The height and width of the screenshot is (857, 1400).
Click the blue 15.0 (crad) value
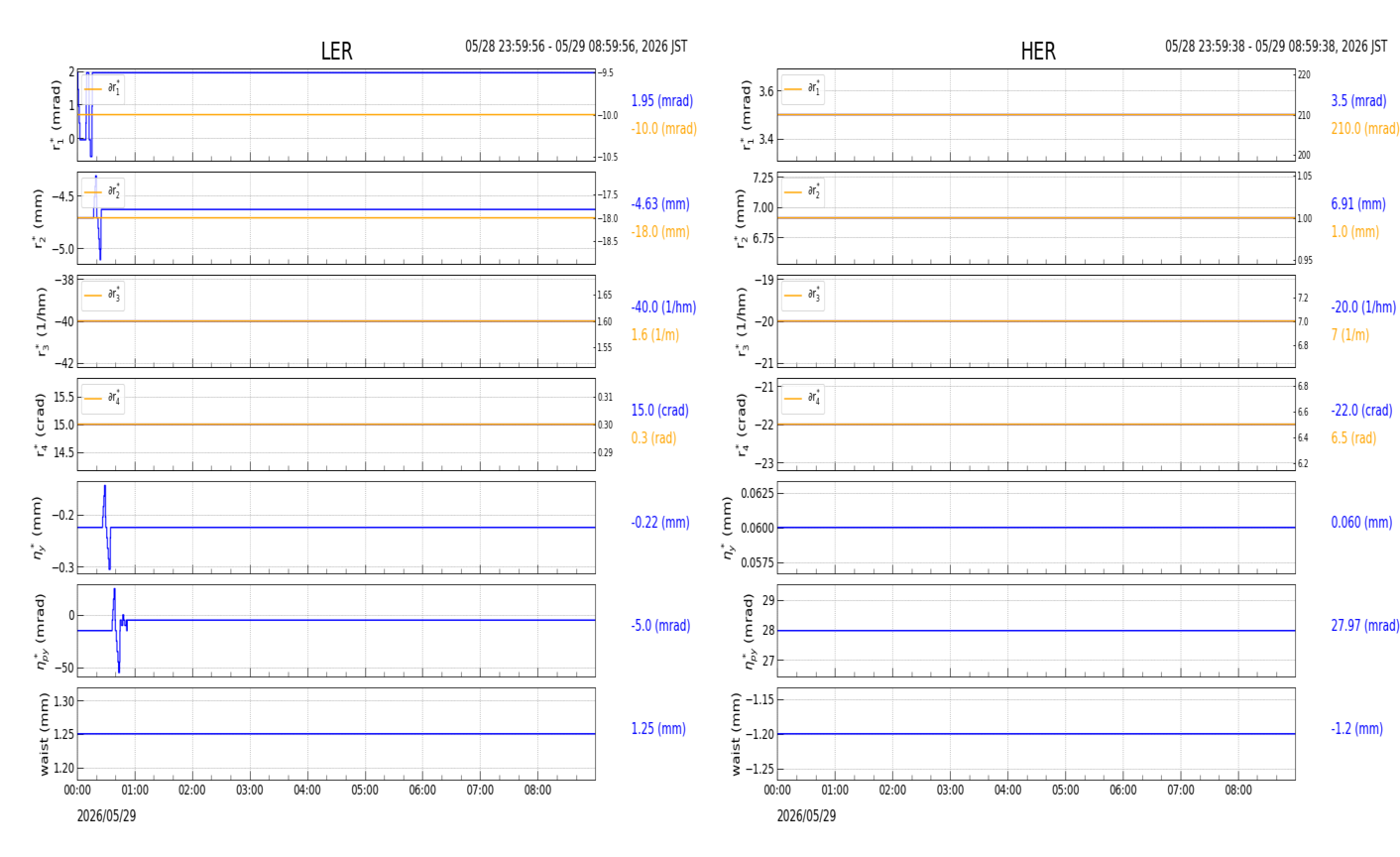(660, 411)
